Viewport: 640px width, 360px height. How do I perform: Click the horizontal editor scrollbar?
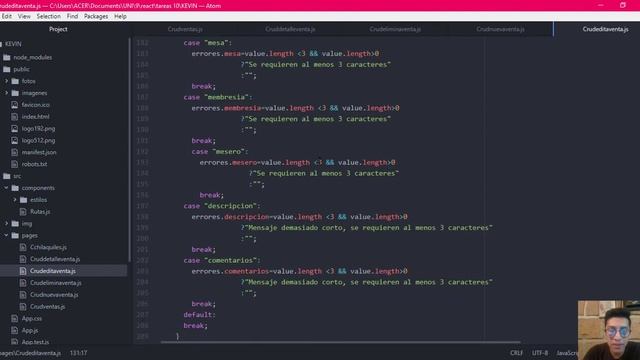(340, 342)
